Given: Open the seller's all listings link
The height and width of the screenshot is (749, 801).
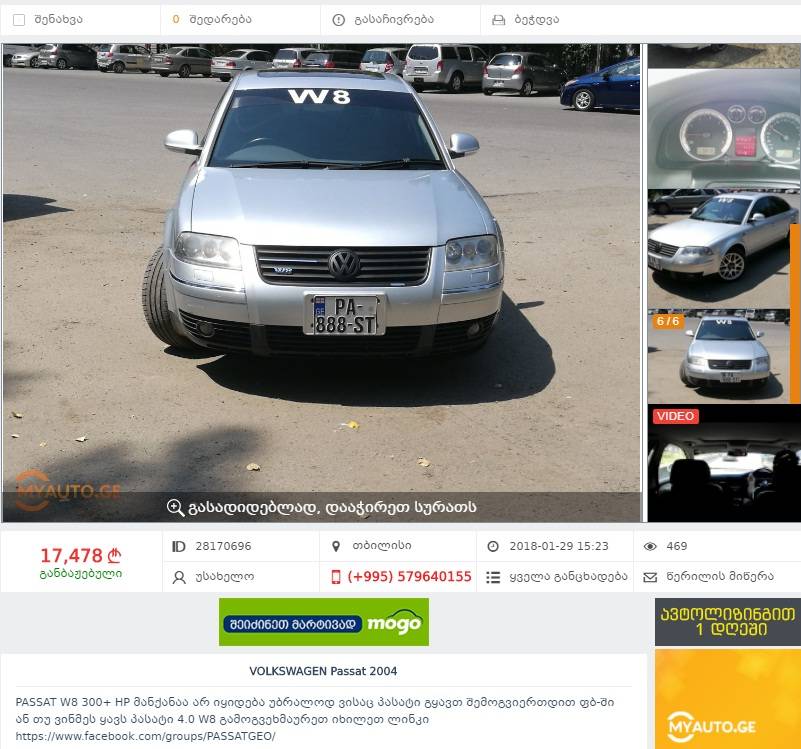Looking at the screenshot, I should (568, 577).
